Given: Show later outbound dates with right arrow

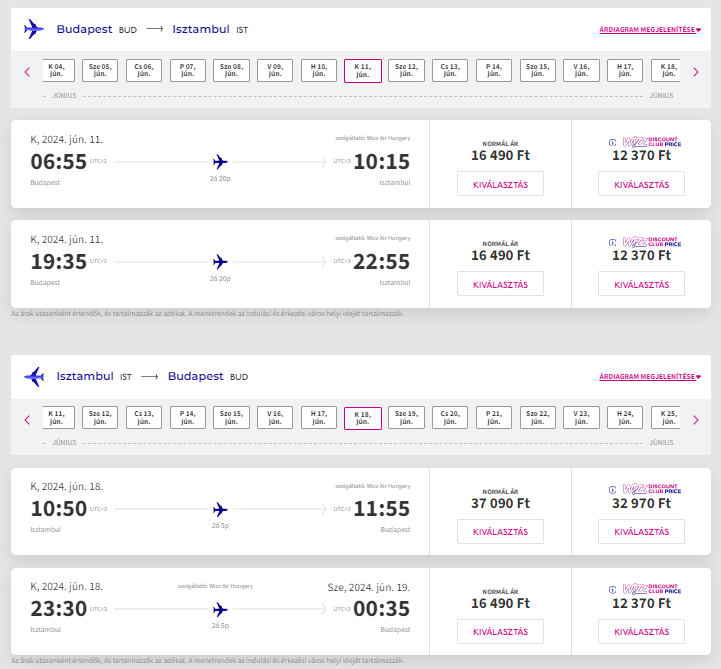Looking at the screenshot, I should (696, 72).
